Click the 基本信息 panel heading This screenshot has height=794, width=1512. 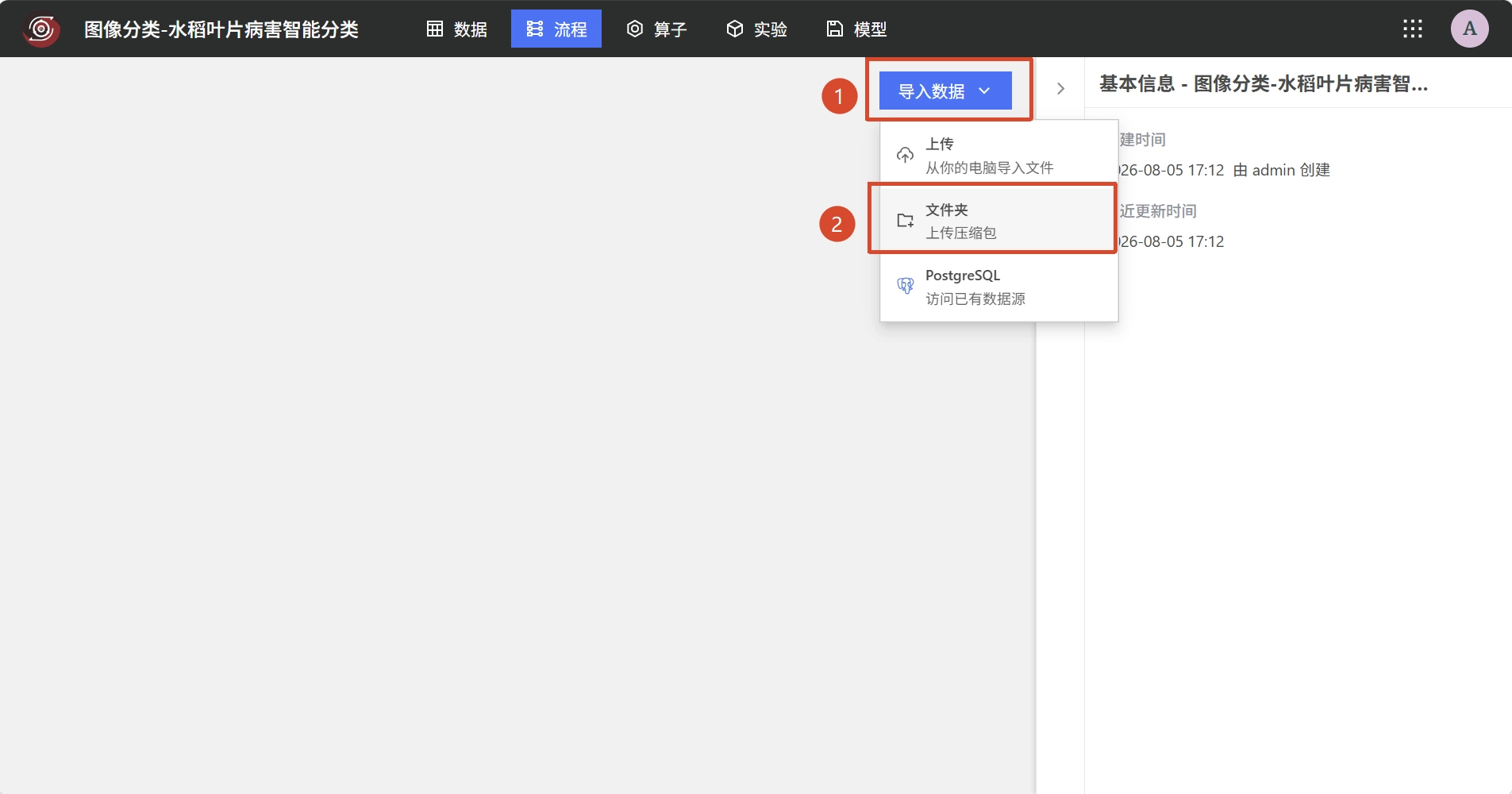(1264, 83)
